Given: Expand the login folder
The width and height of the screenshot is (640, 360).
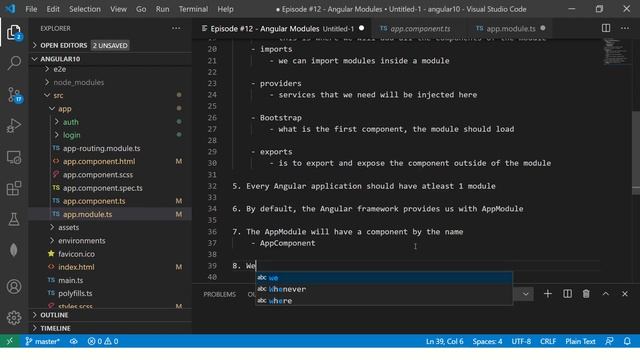Looking at the screenshot, I should tap(67, 135).
